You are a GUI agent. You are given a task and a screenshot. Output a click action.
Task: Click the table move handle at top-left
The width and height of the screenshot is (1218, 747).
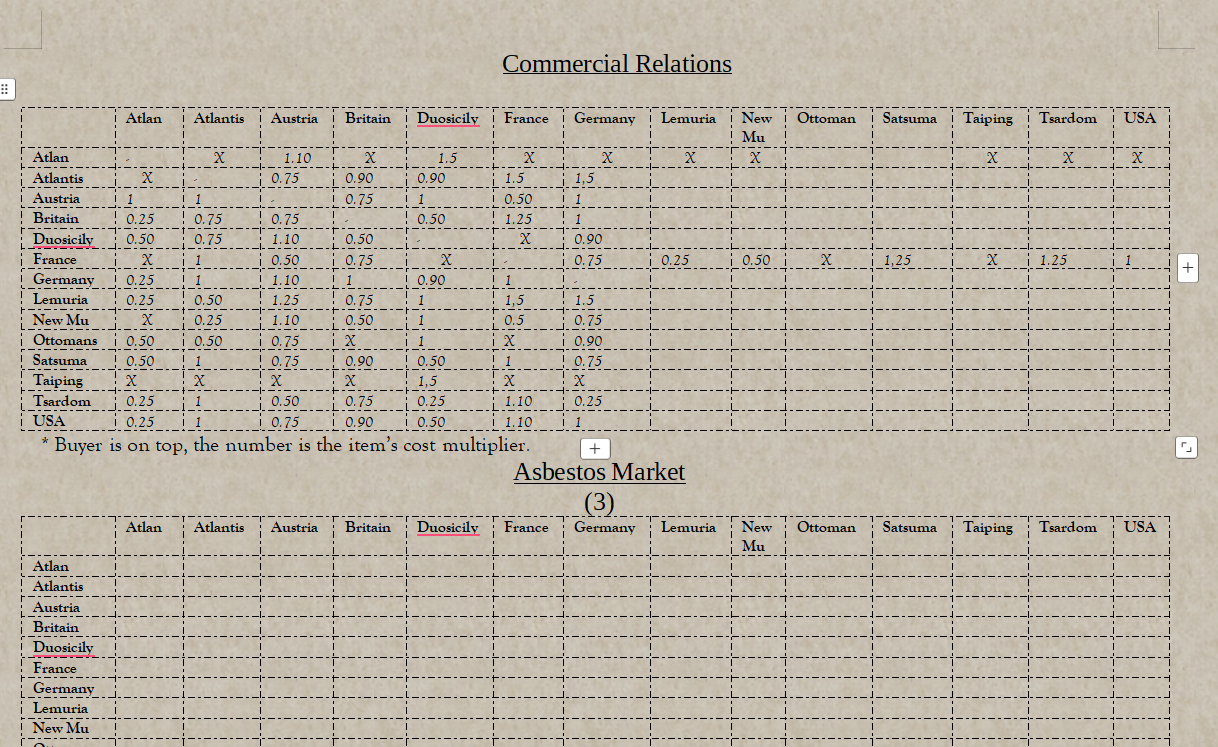click(x=6, y=89)
